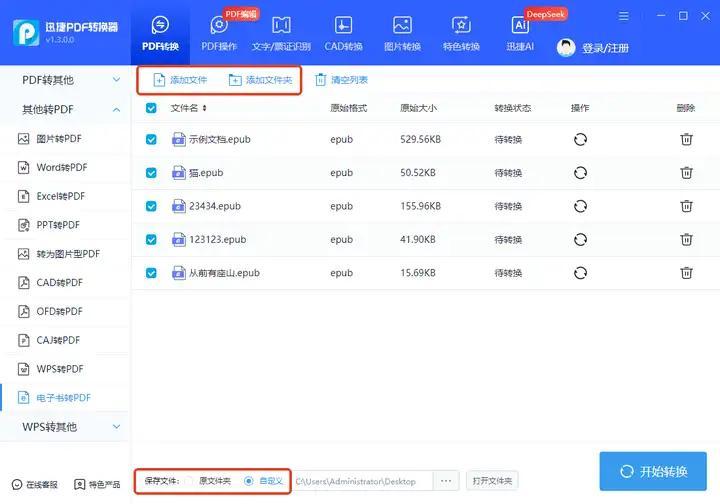Select the 原文件夹 radio option
Image resolution: width=720 pixels, height=504 pixels.
(191, 481)
